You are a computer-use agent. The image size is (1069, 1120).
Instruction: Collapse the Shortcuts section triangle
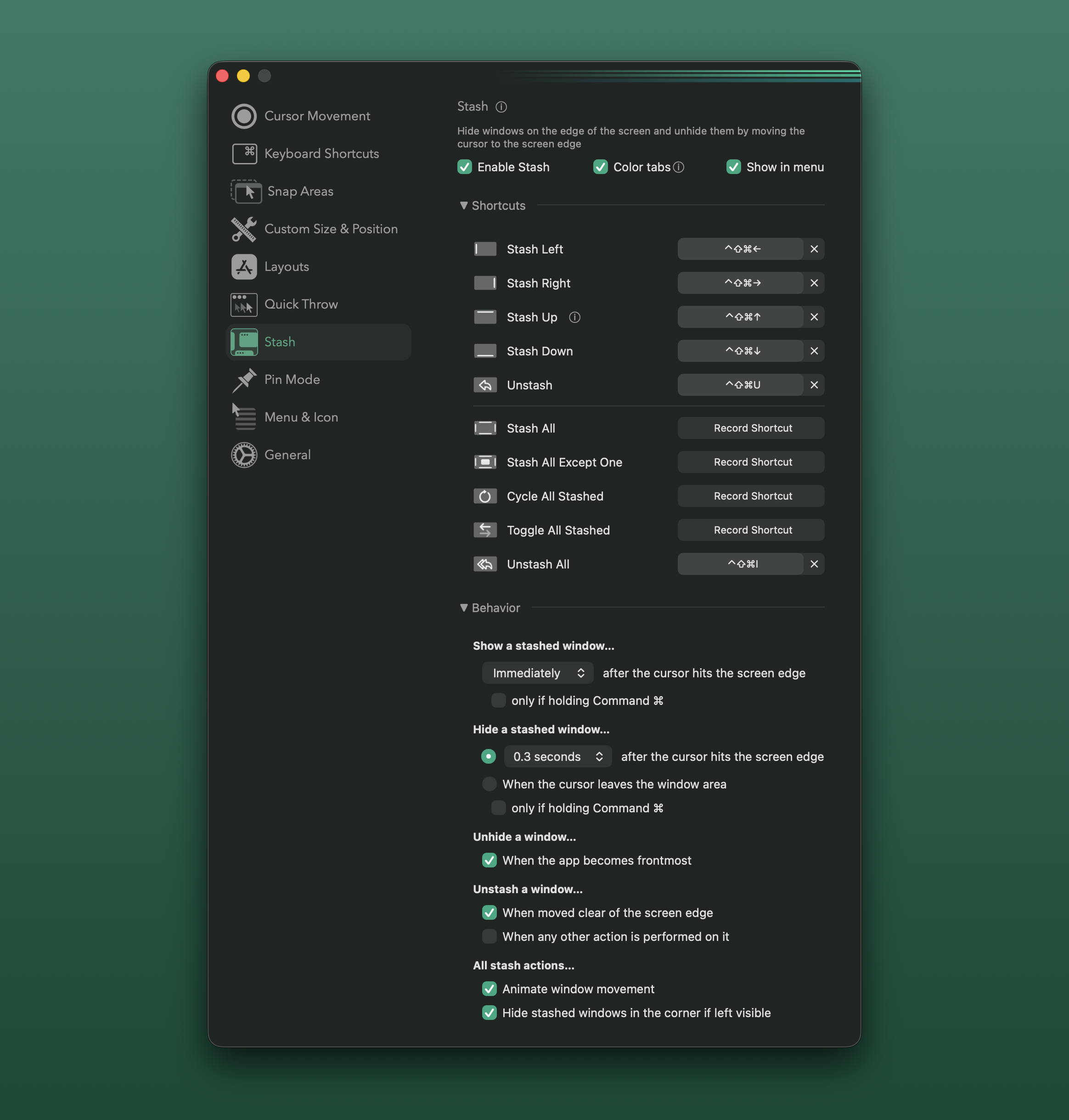click(464, 205)
